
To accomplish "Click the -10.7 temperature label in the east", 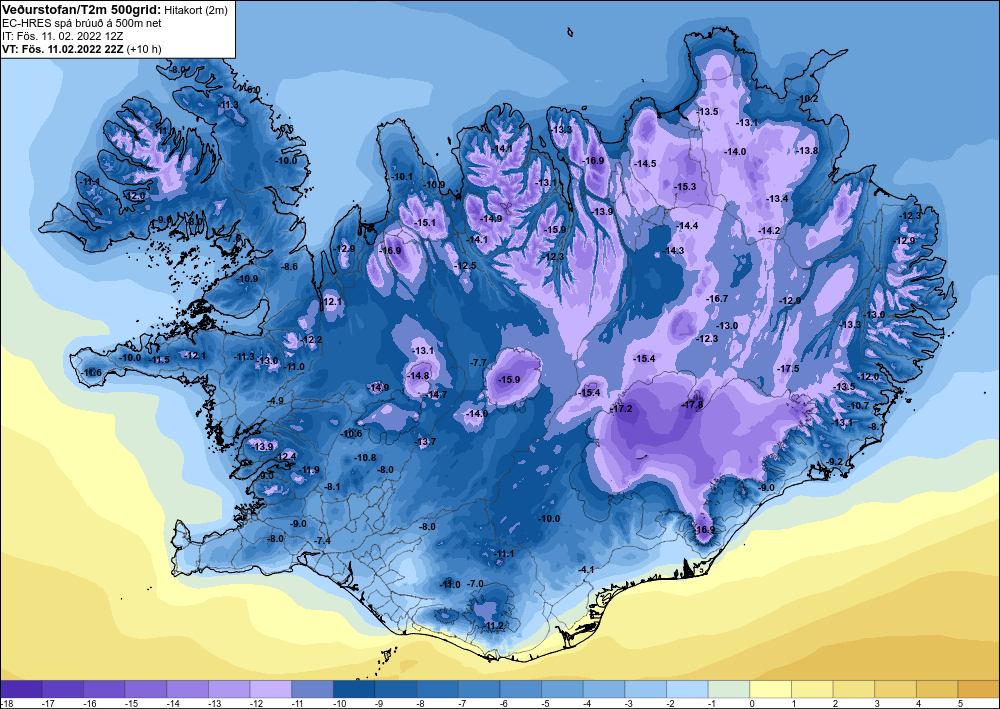I will pos(858,406).
